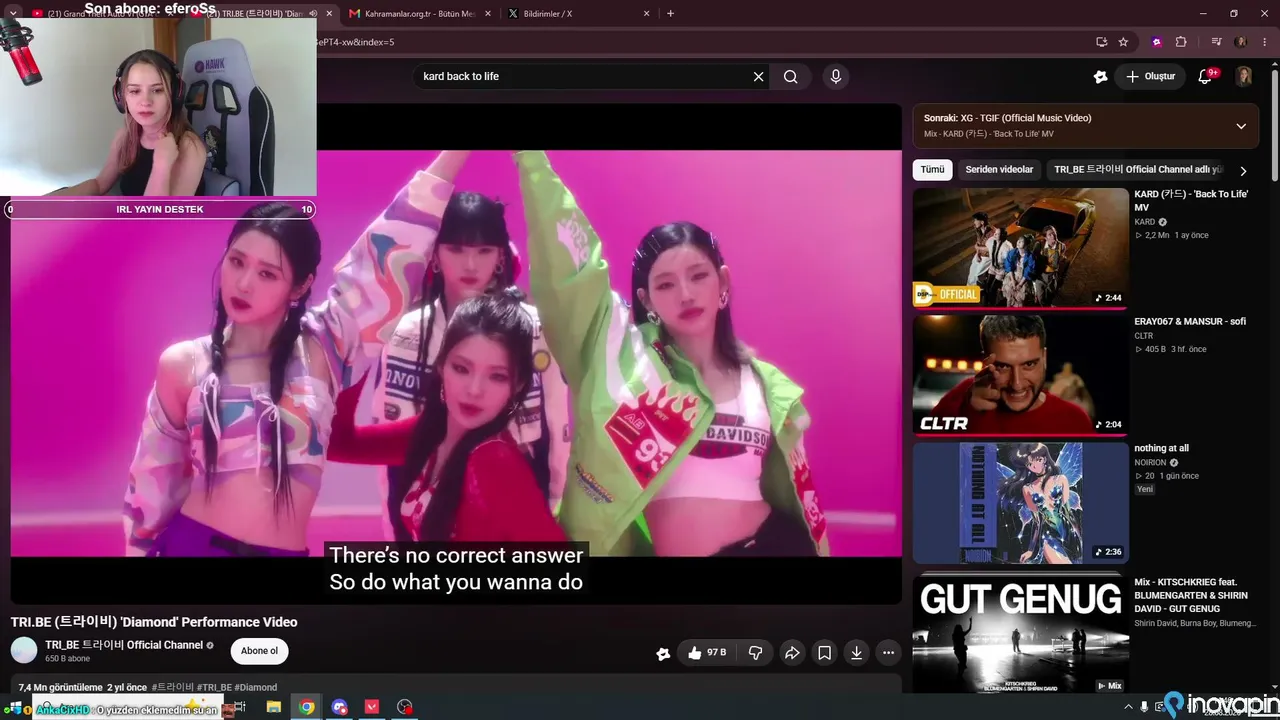
Task: Open KARD Back To Life thumbnail
Action: 1020,248
